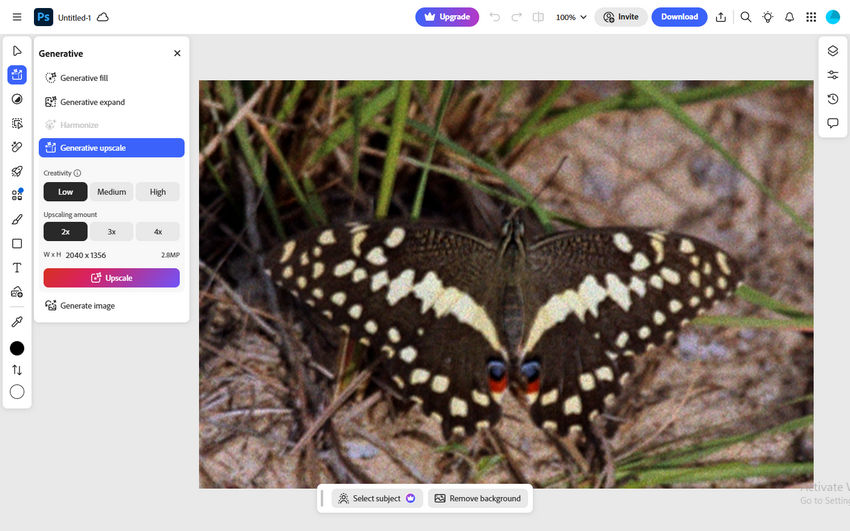This screenshot has width=850, height=531.
Task: Select the Eyedropper tool
Action: coord(17,322)
